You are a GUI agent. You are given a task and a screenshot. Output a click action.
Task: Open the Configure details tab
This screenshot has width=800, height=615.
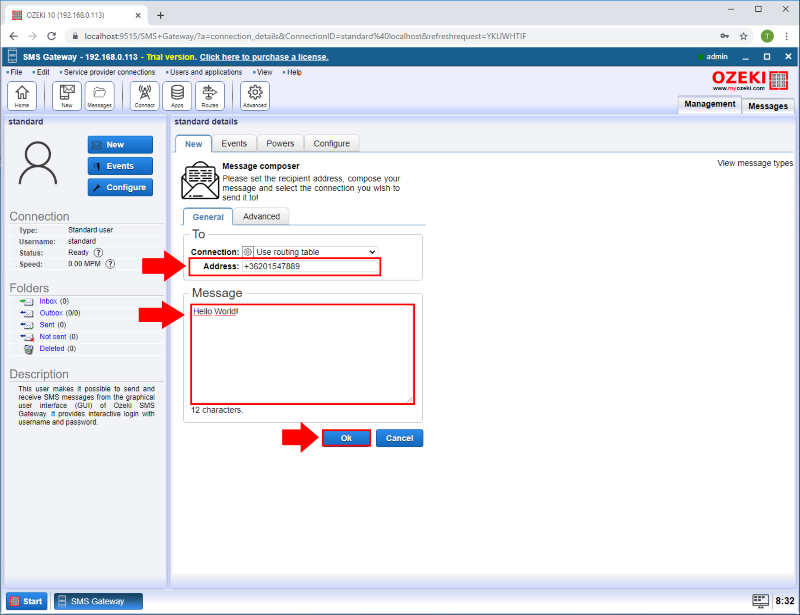coord(331,143)
